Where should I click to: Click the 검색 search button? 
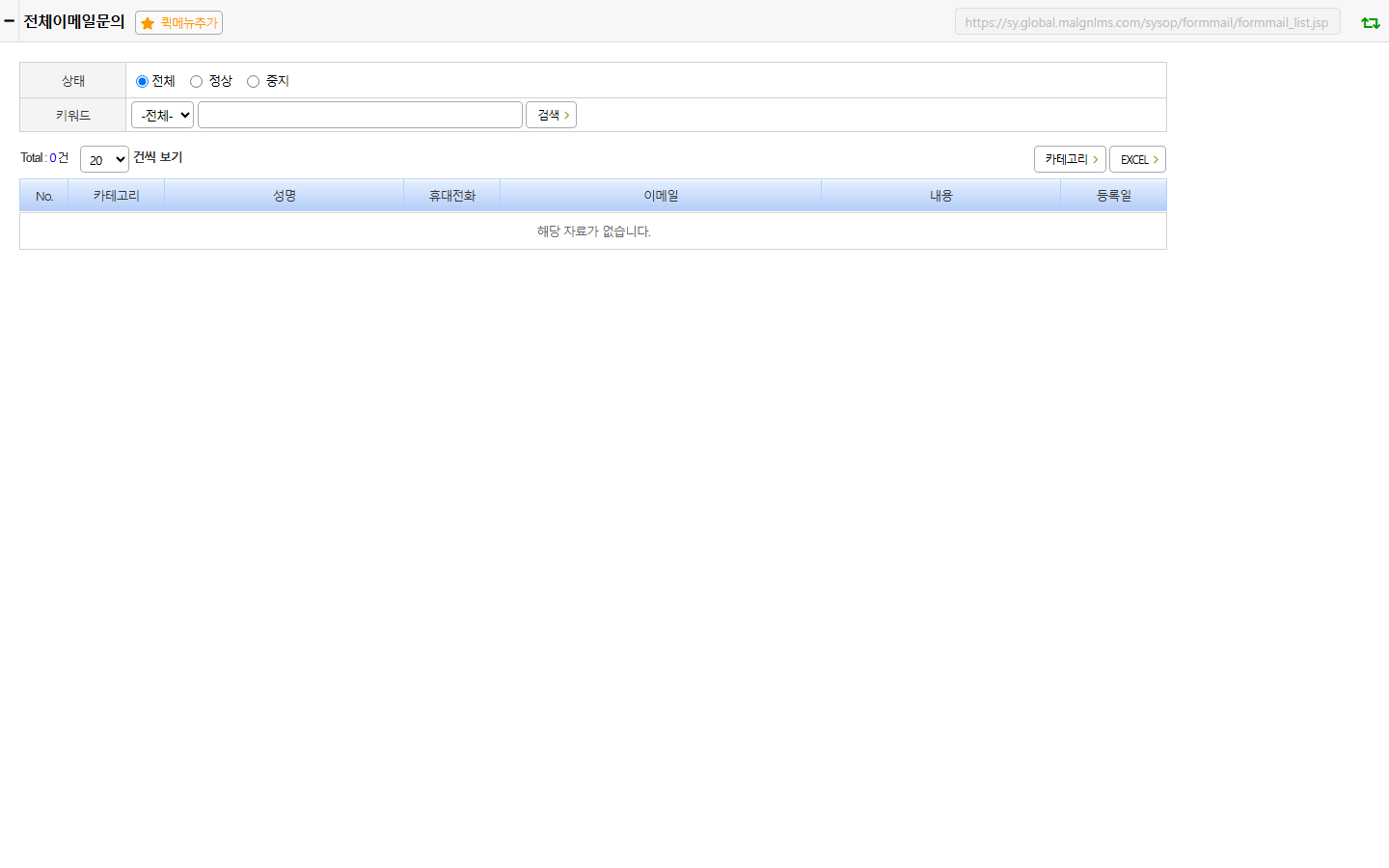(x=551, y=115)
